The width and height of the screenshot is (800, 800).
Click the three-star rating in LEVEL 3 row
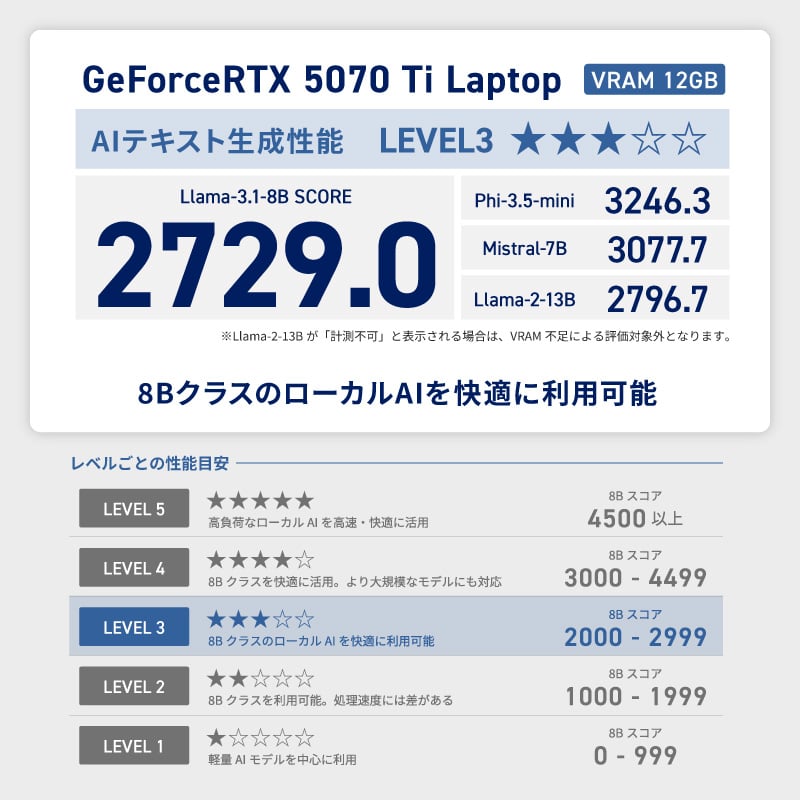[260, 619]
